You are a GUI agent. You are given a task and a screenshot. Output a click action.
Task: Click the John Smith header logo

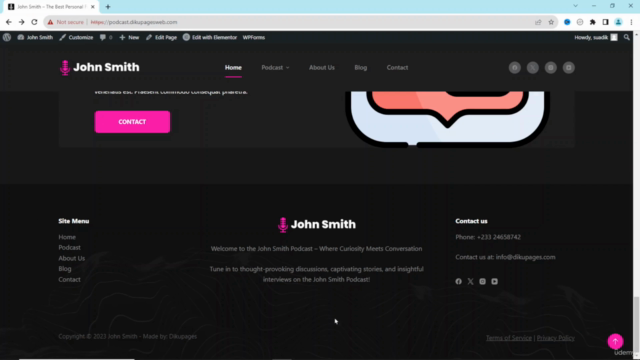pos(100,67)
